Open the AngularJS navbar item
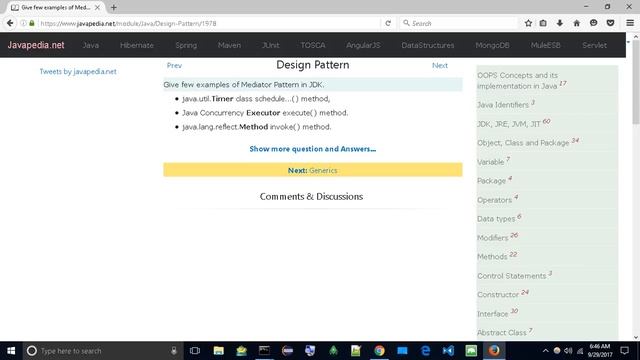The width and height of the screenshot is (640, 360). click(x=363, y=45)
